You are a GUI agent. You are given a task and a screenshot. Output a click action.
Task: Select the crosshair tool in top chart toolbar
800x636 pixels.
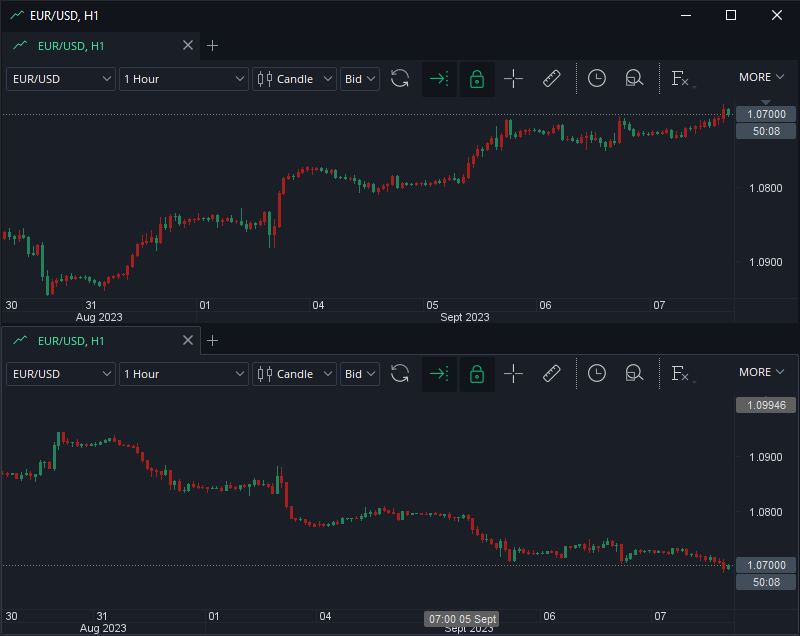tap(513, 79)
